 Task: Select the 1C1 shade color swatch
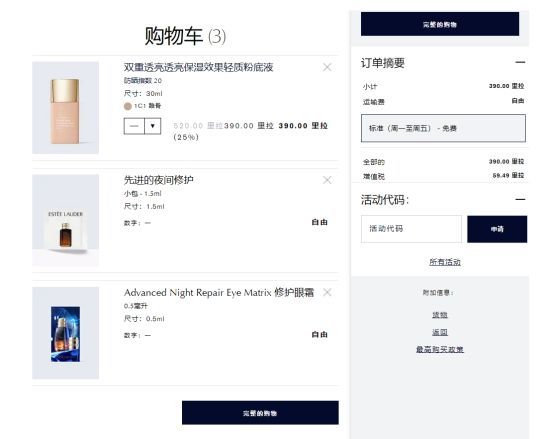pyautogui.click(x=128, y=106)
